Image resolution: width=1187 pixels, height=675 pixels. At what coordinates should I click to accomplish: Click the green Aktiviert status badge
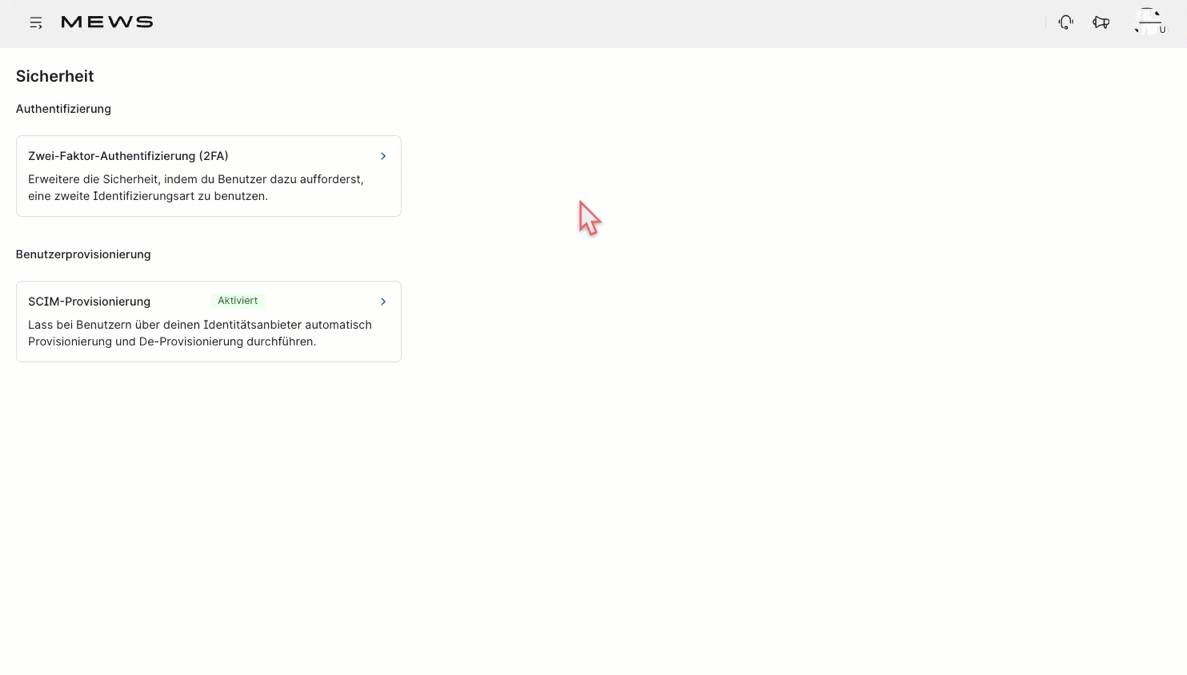237,301
